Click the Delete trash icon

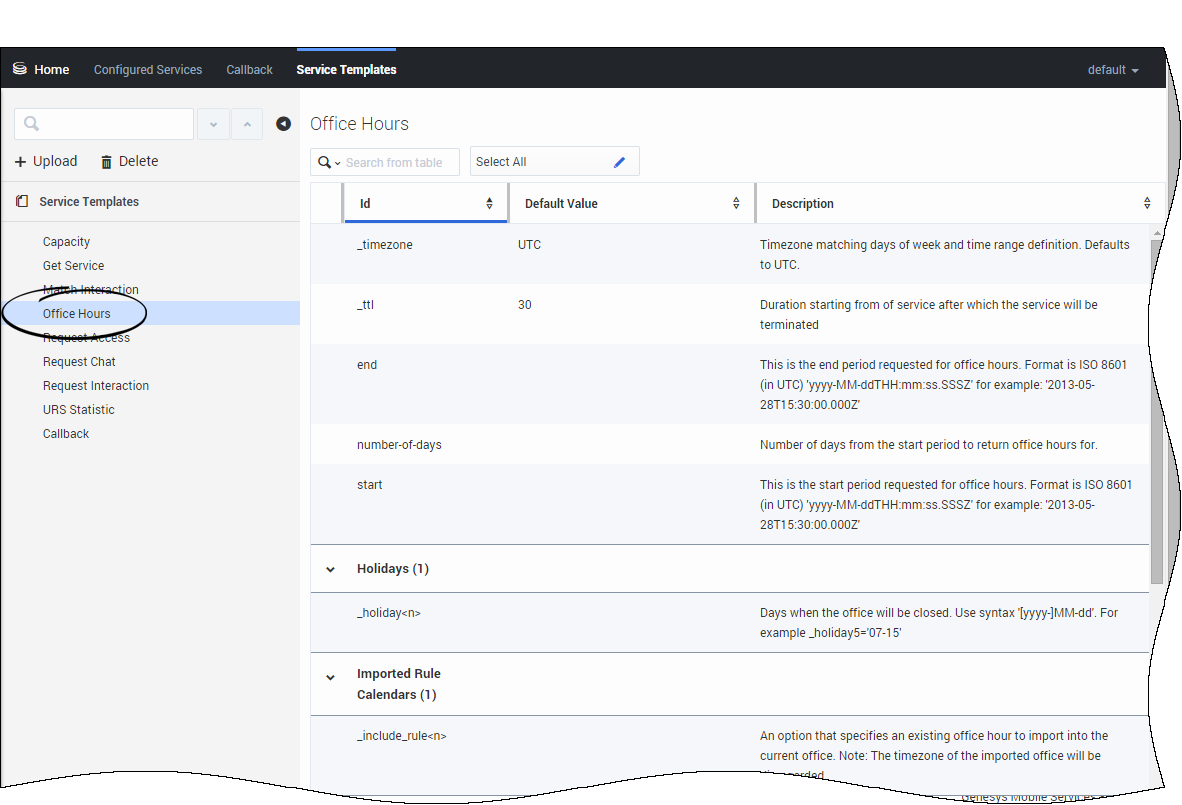click(107, 162)
